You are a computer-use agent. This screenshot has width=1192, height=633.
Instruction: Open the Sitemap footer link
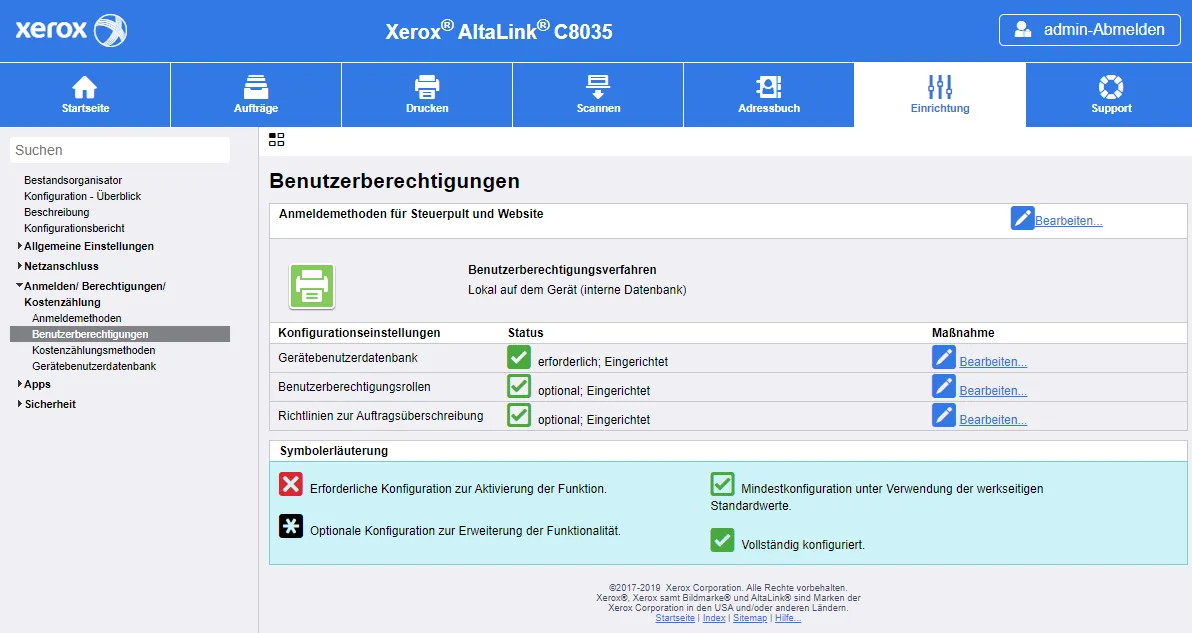750,618
